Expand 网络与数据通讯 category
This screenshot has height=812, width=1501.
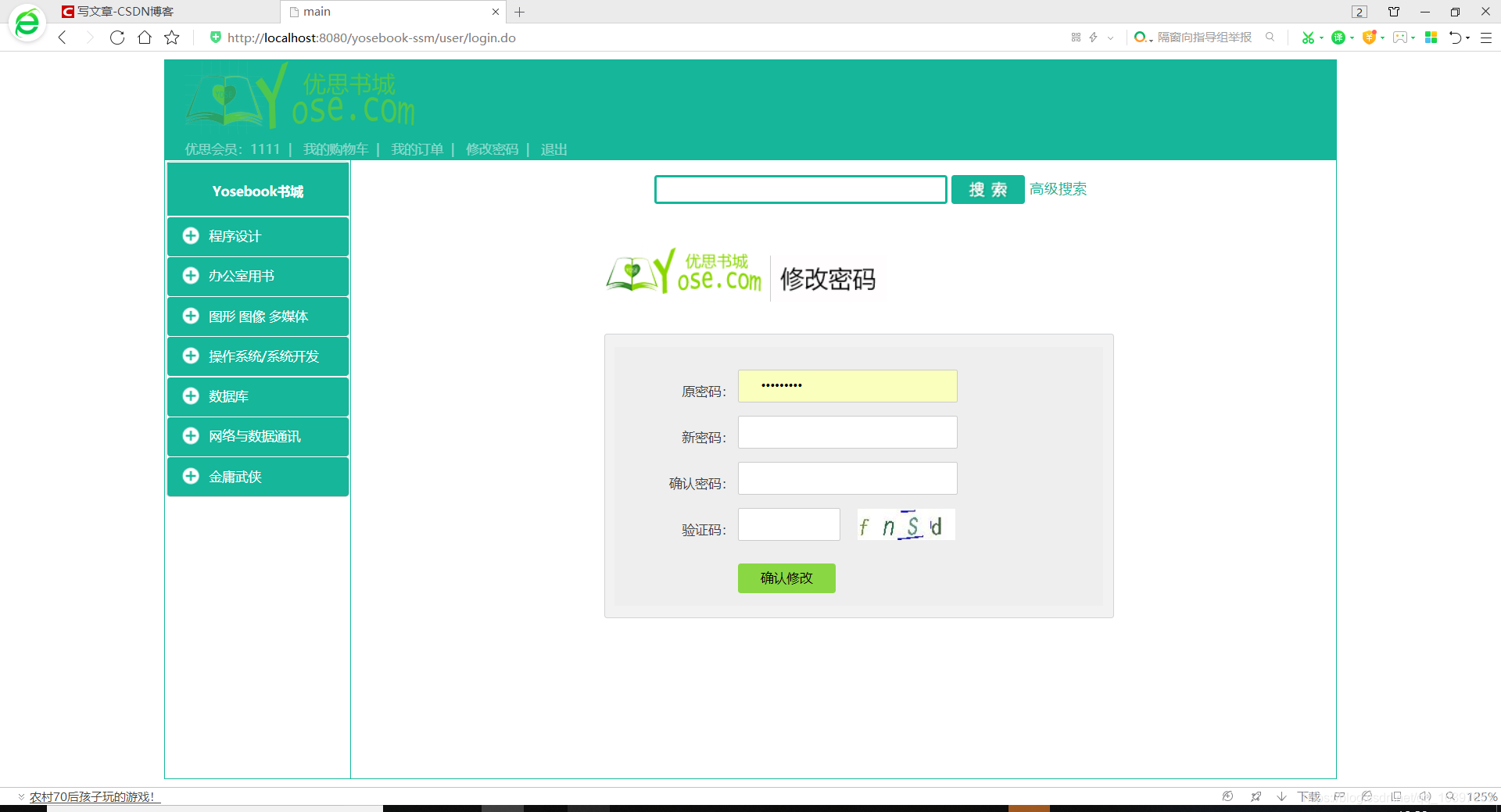[x=258, y=436]
